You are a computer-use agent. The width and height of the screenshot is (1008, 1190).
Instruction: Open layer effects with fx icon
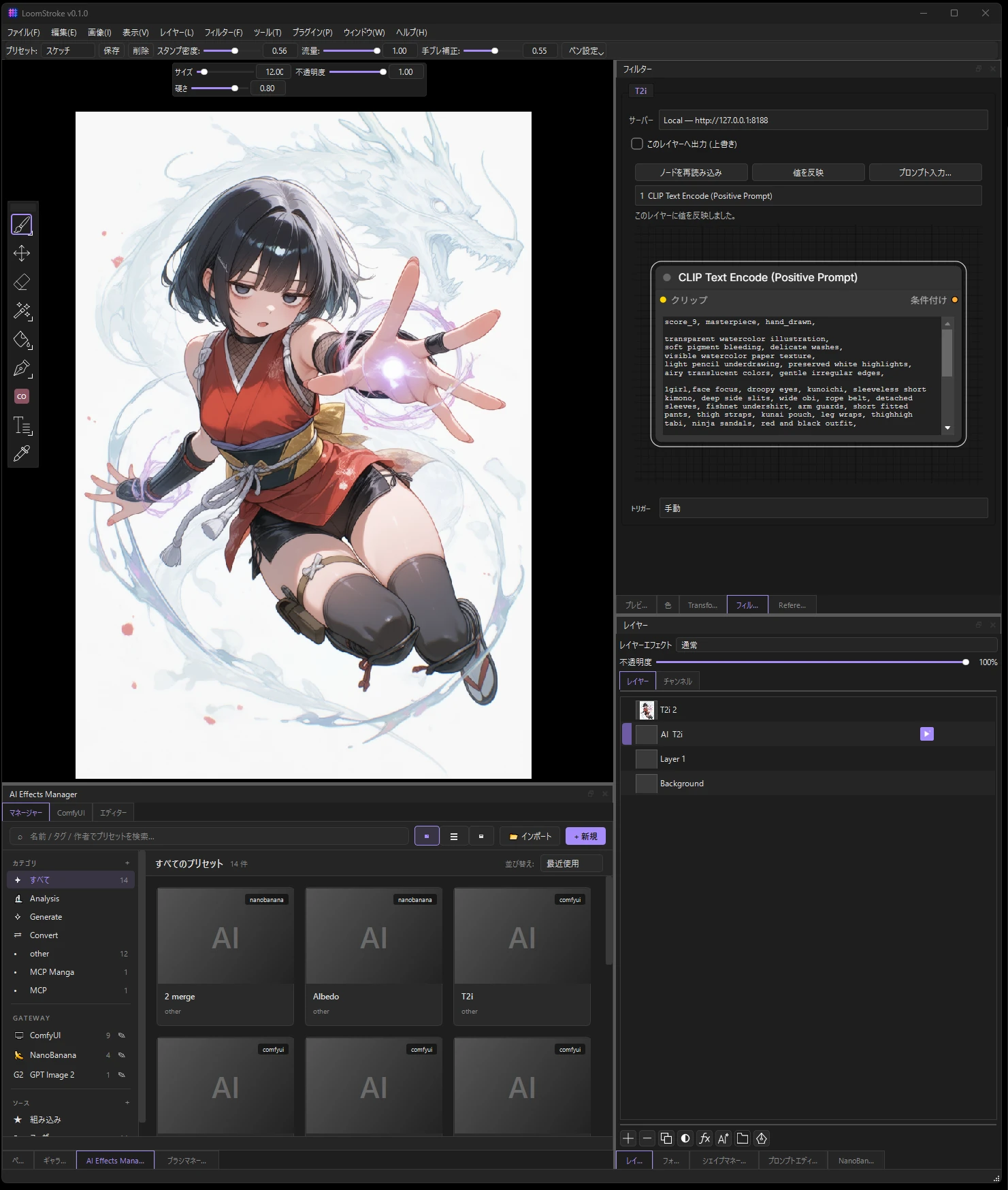(x=704, y=1138)
